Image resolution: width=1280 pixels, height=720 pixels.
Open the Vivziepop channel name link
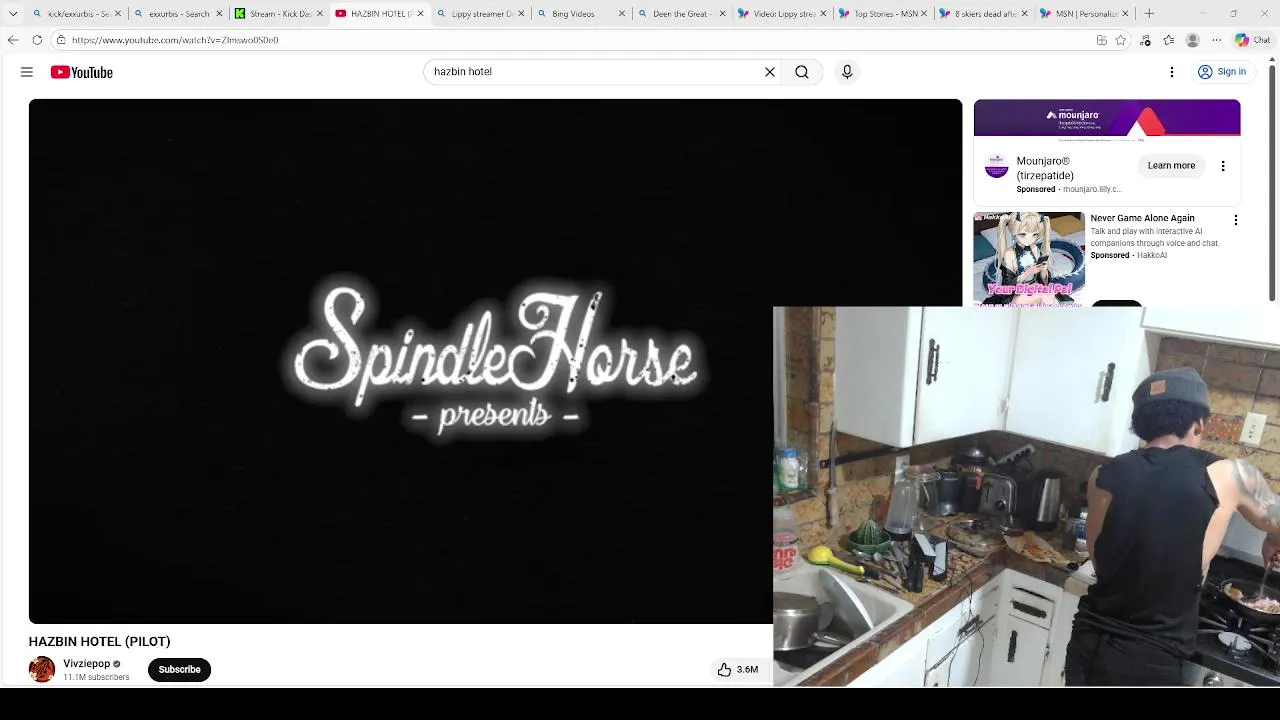(x=87, y=664)
